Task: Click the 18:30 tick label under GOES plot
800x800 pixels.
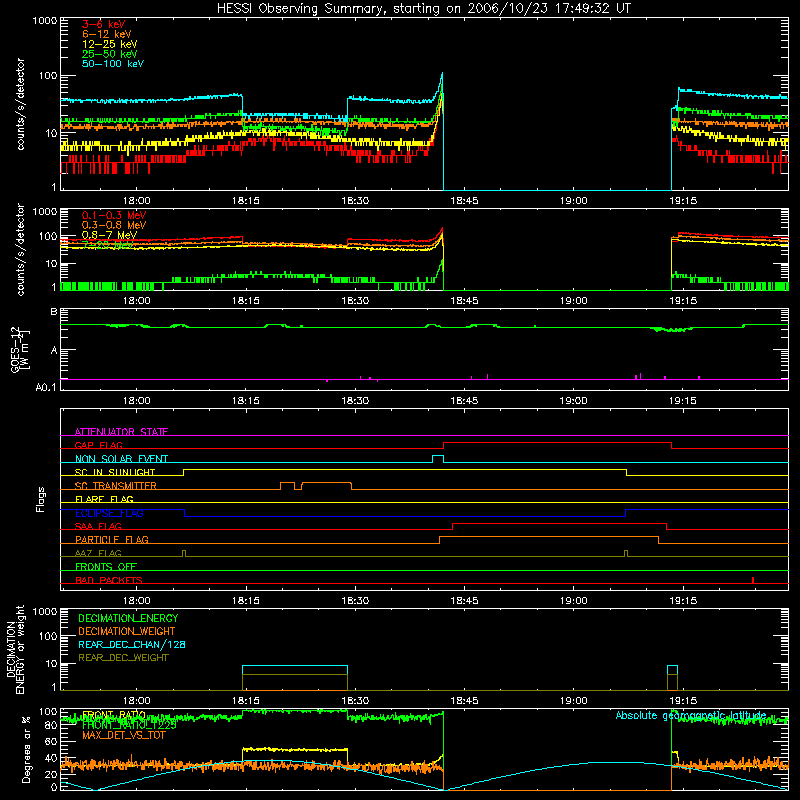Action: [355, 401]
